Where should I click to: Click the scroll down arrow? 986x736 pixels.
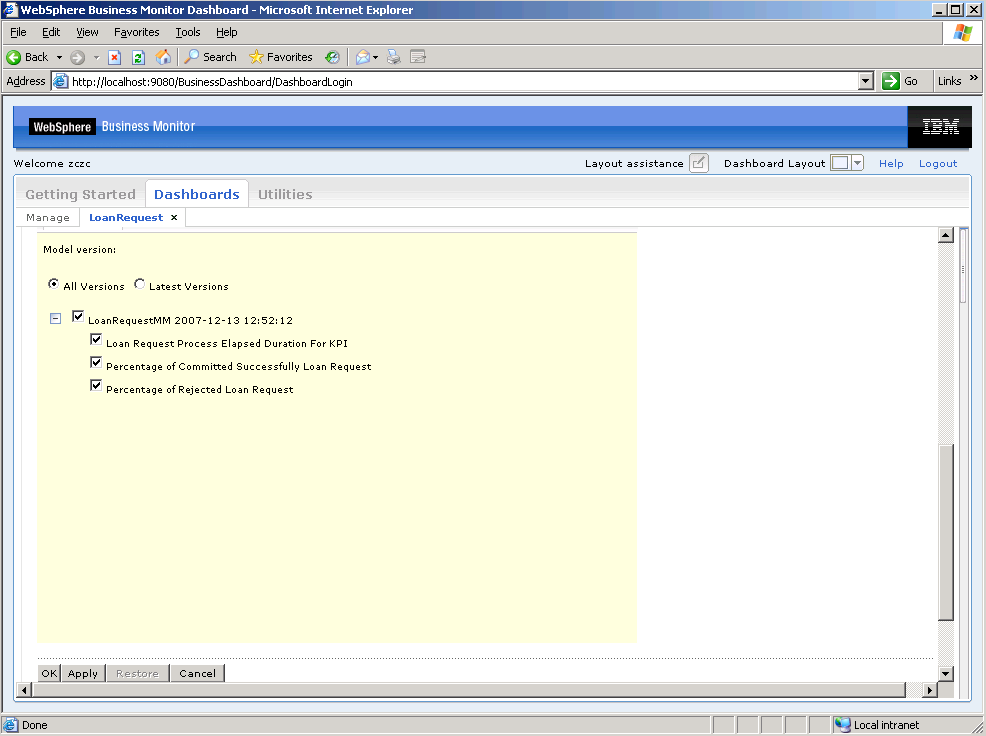946,674
